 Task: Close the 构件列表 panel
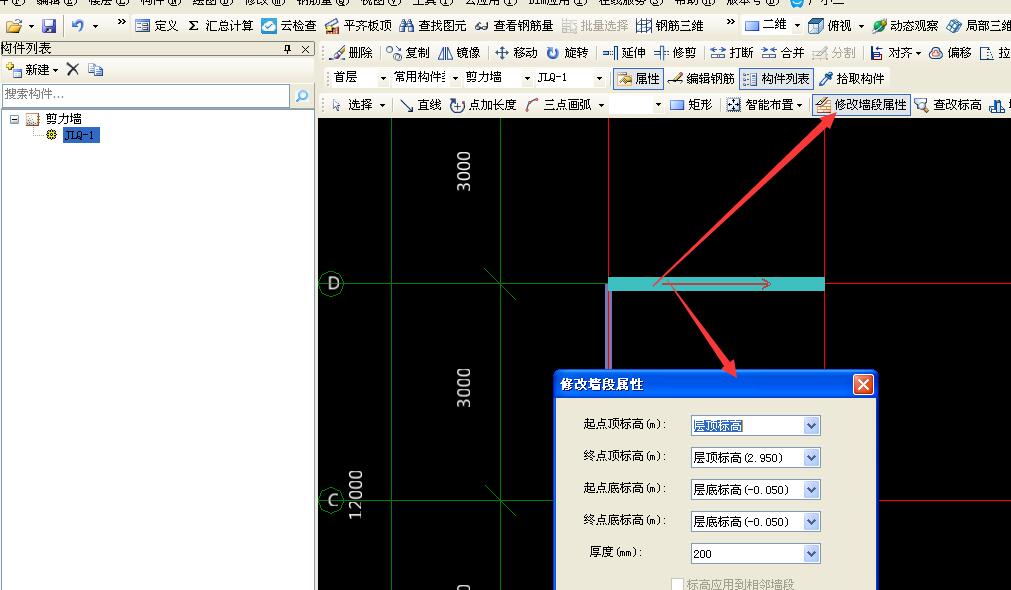306,49
